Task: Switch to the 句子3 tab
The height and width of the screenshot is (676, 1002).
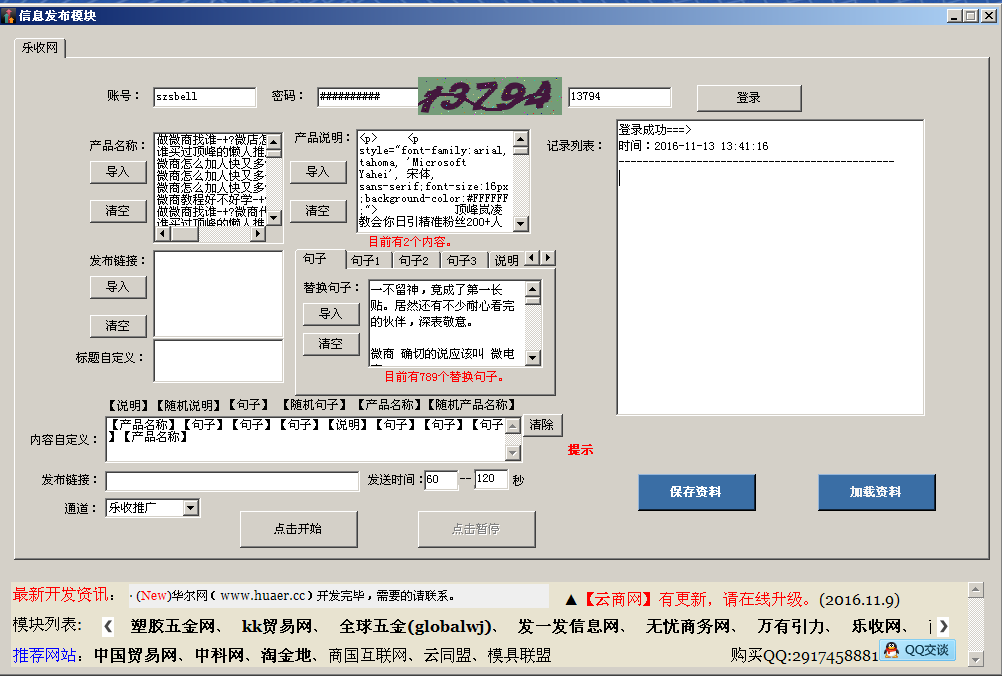Action: point(462,261)
